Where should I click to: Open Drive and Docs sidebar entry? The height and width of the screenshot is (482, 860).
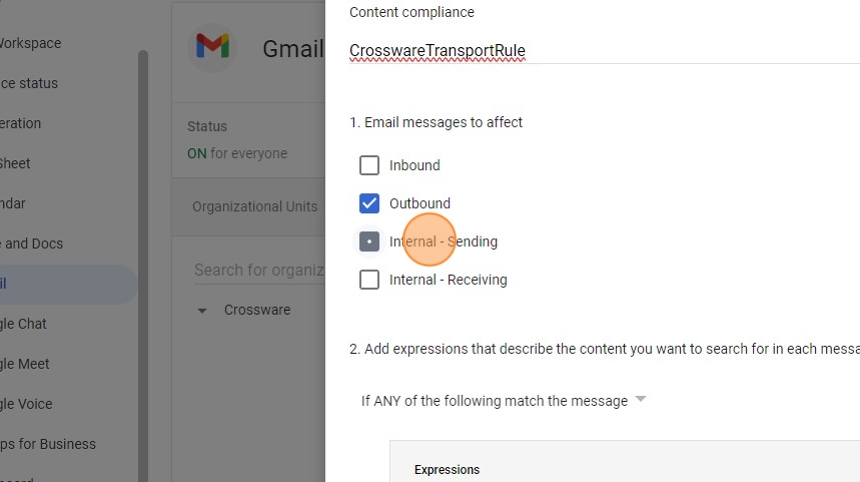pyautogui.click(x=31, y=243)
